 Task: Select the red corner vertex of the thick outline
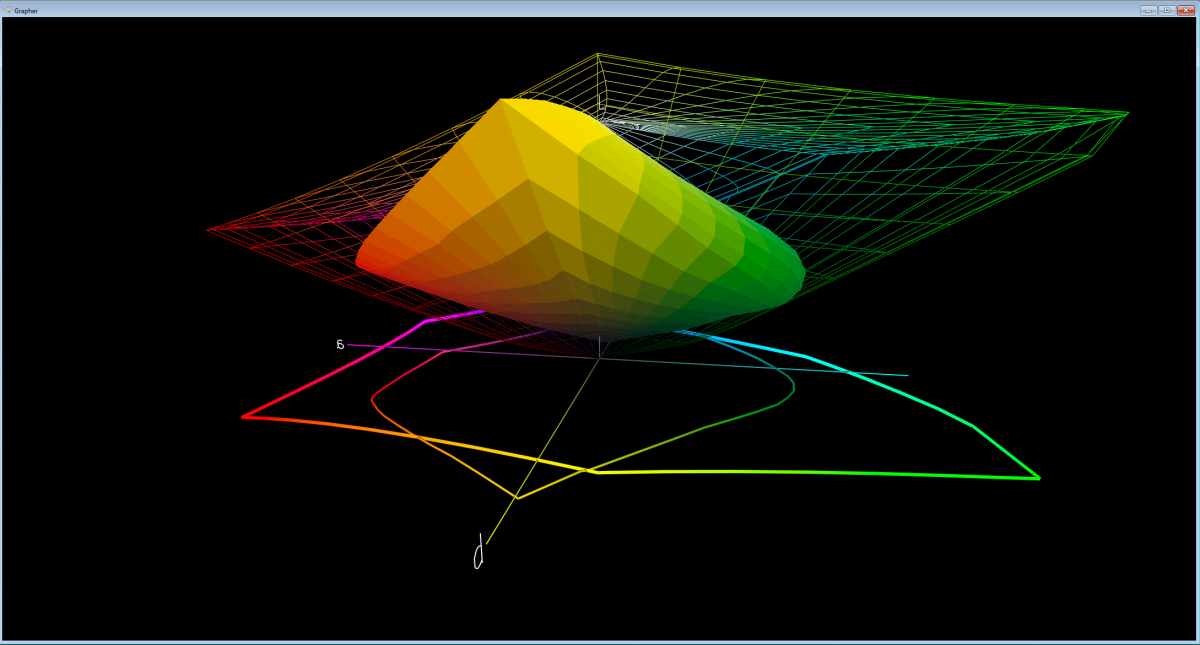coord(243,416)
